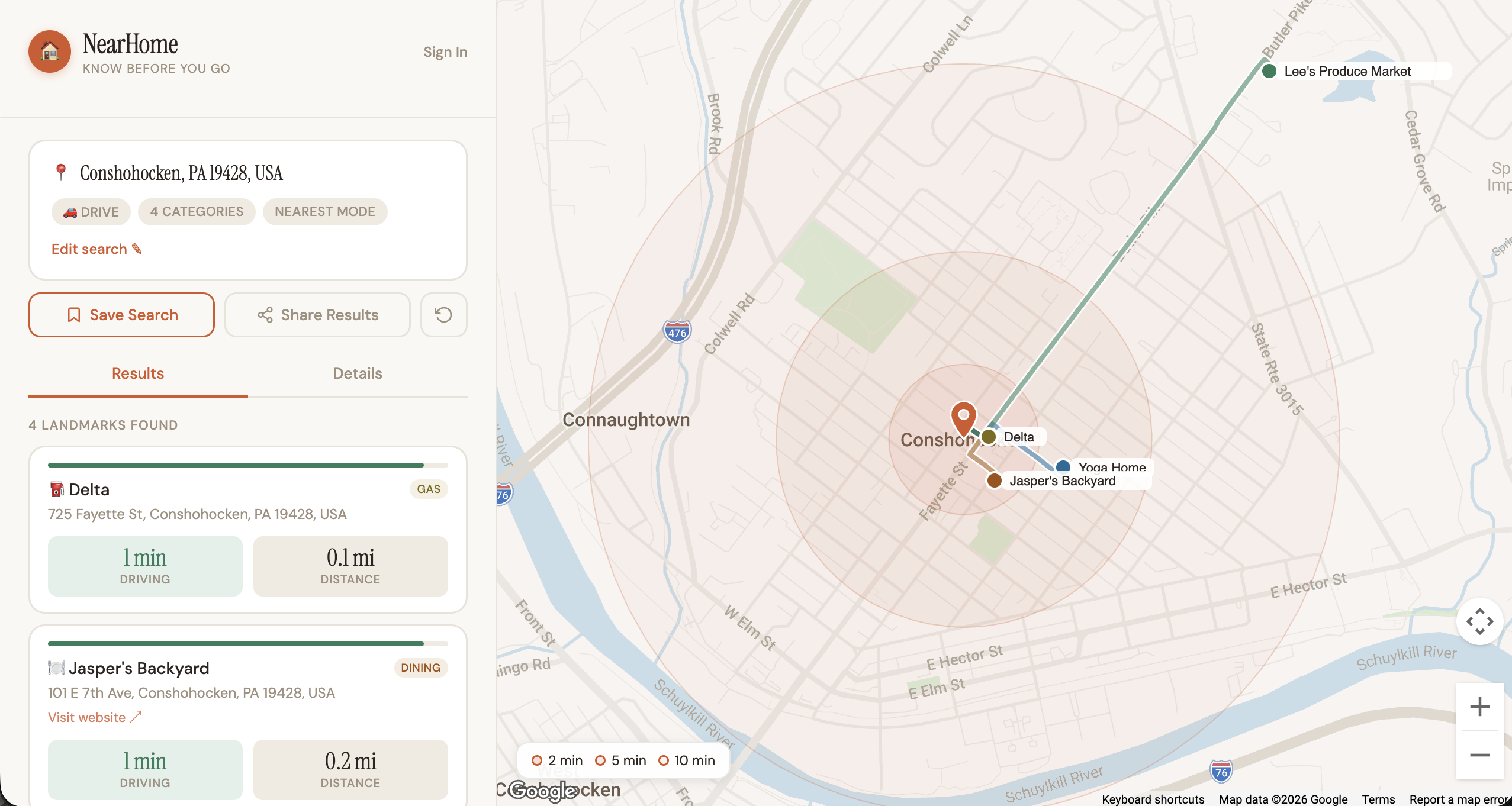
Task: Zoom in on the map with plus
Action: pyautogui.click(x=1479, y=707)
